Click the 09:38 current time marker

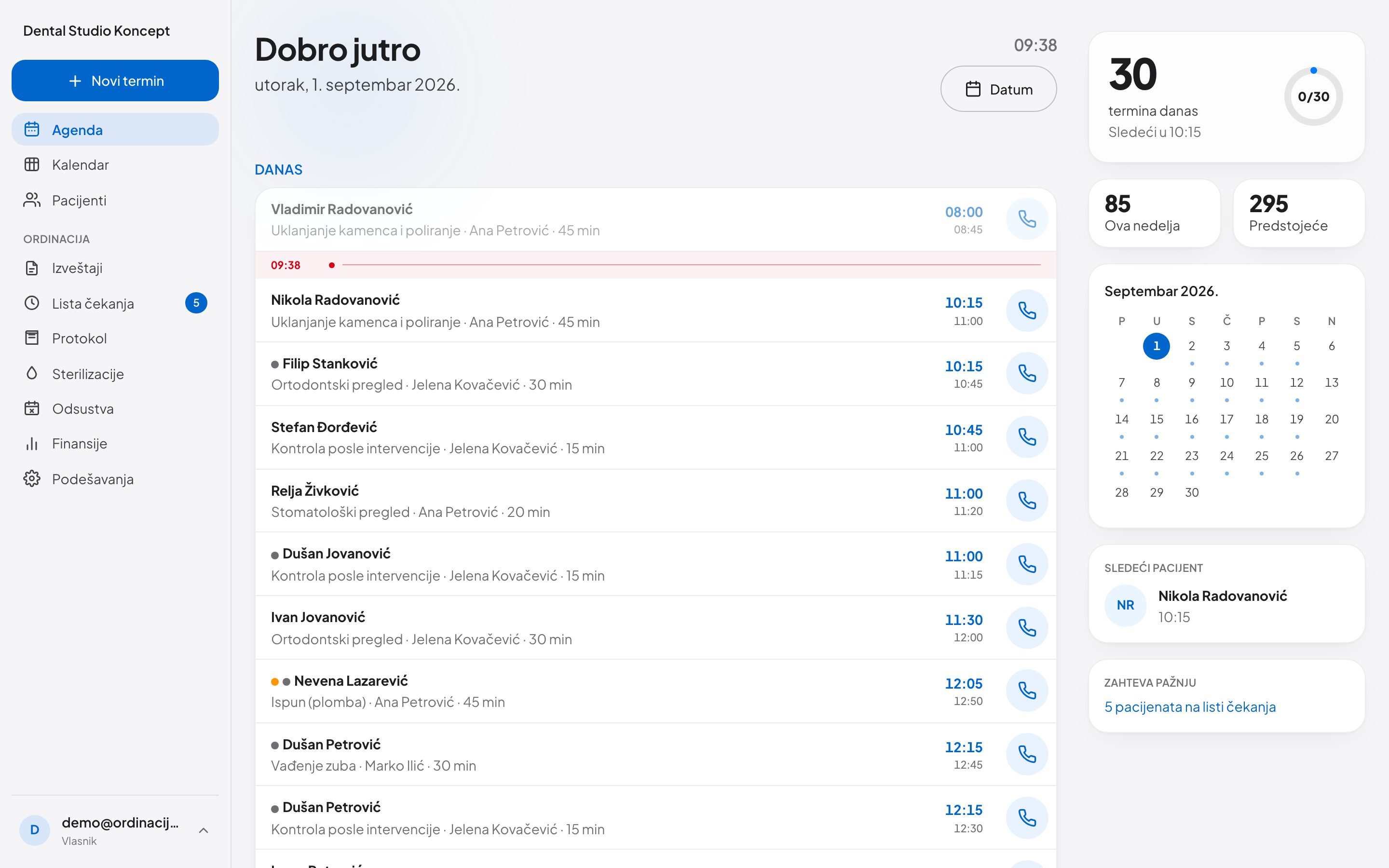(x=655, y=265)
